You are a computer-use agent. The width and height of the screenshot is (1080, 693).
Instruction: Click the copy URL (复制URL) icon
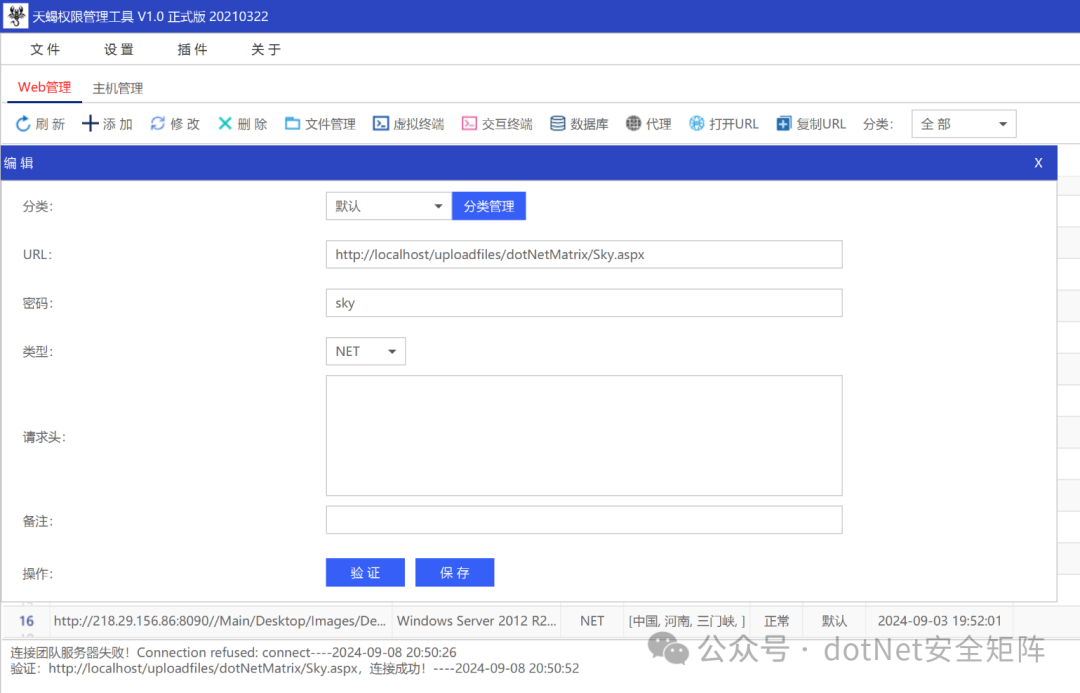click(x=784, y=124)
